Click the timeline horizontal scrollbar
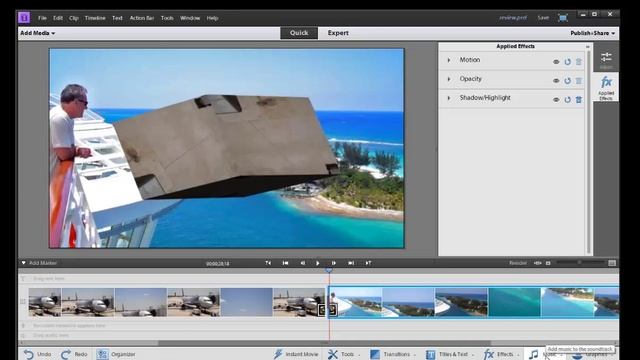 (x=324, y=343)
